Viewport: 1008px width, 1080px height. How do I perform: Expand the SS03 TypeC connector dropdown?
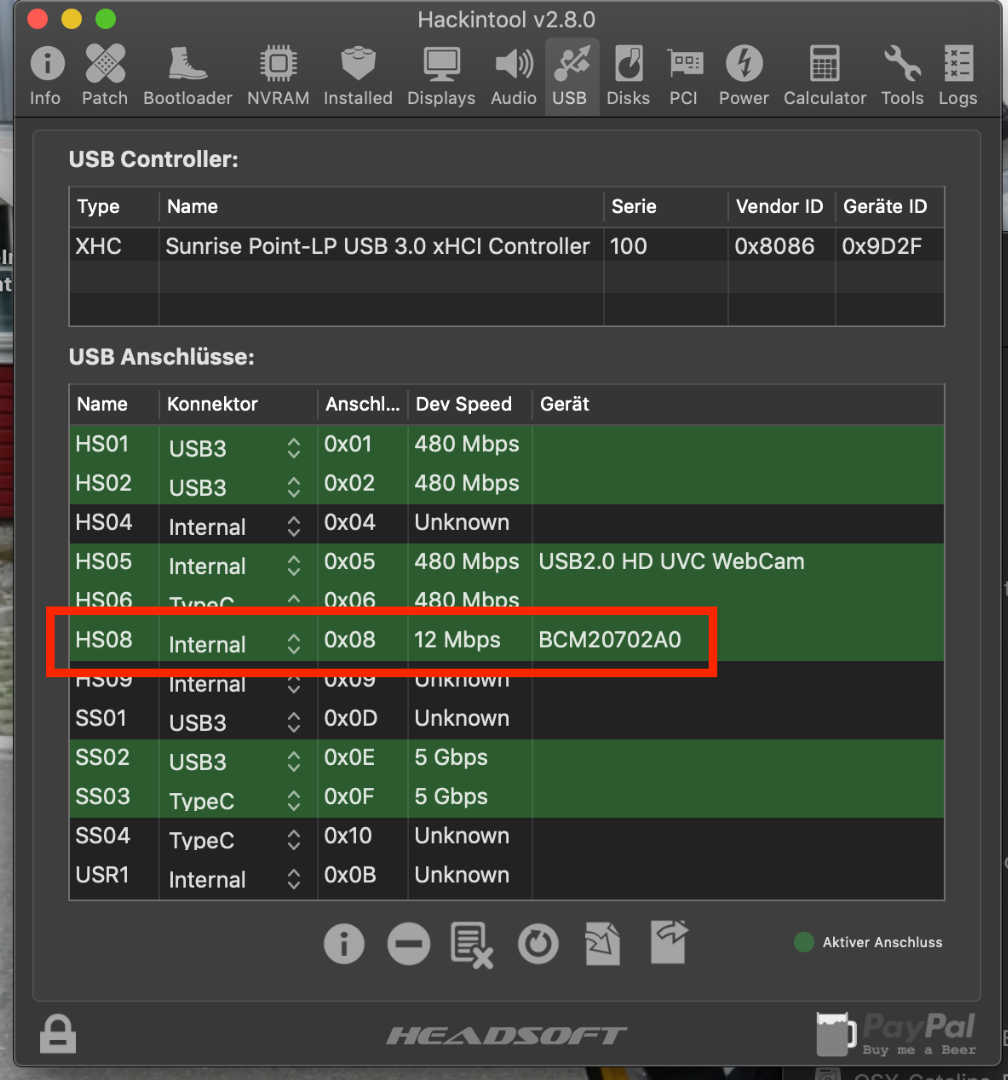[293, 801]
